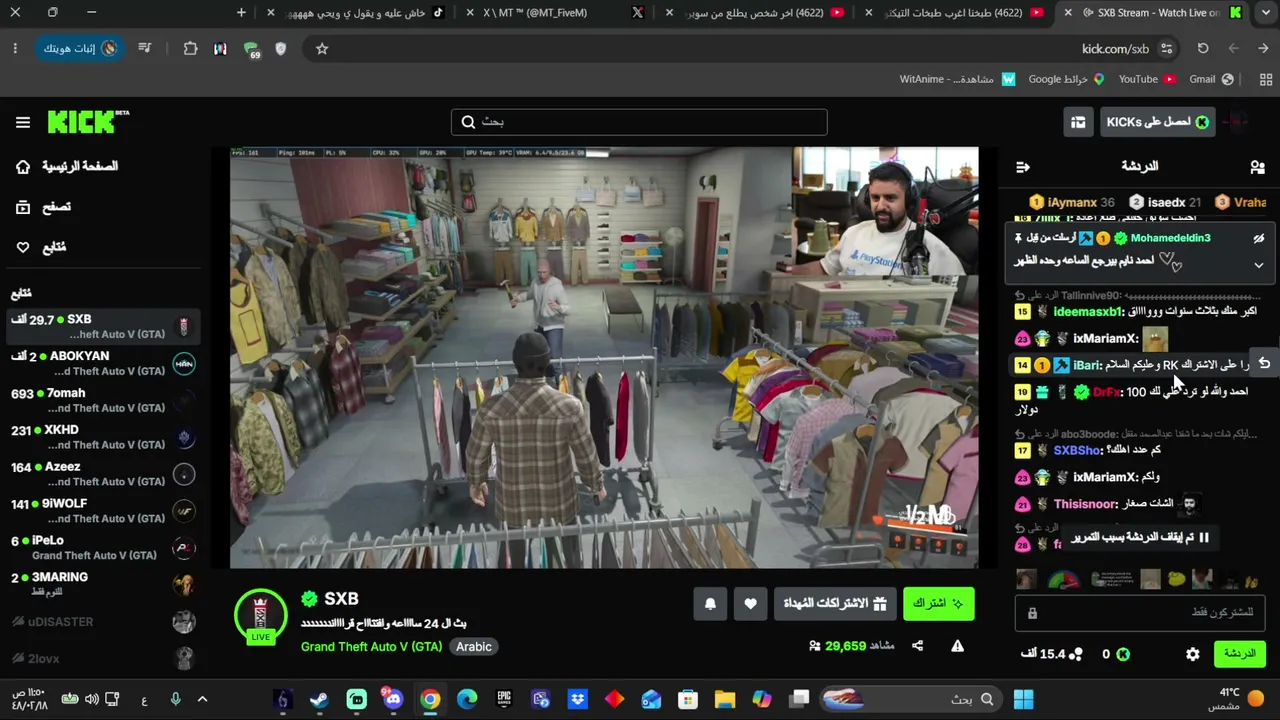Open the Kick sidebar hamburger menu

point(23,122)
